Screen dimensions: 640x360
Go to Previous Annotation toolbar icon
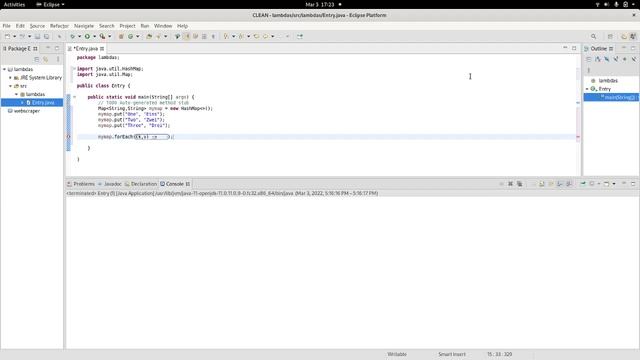(x=241, y=36)
